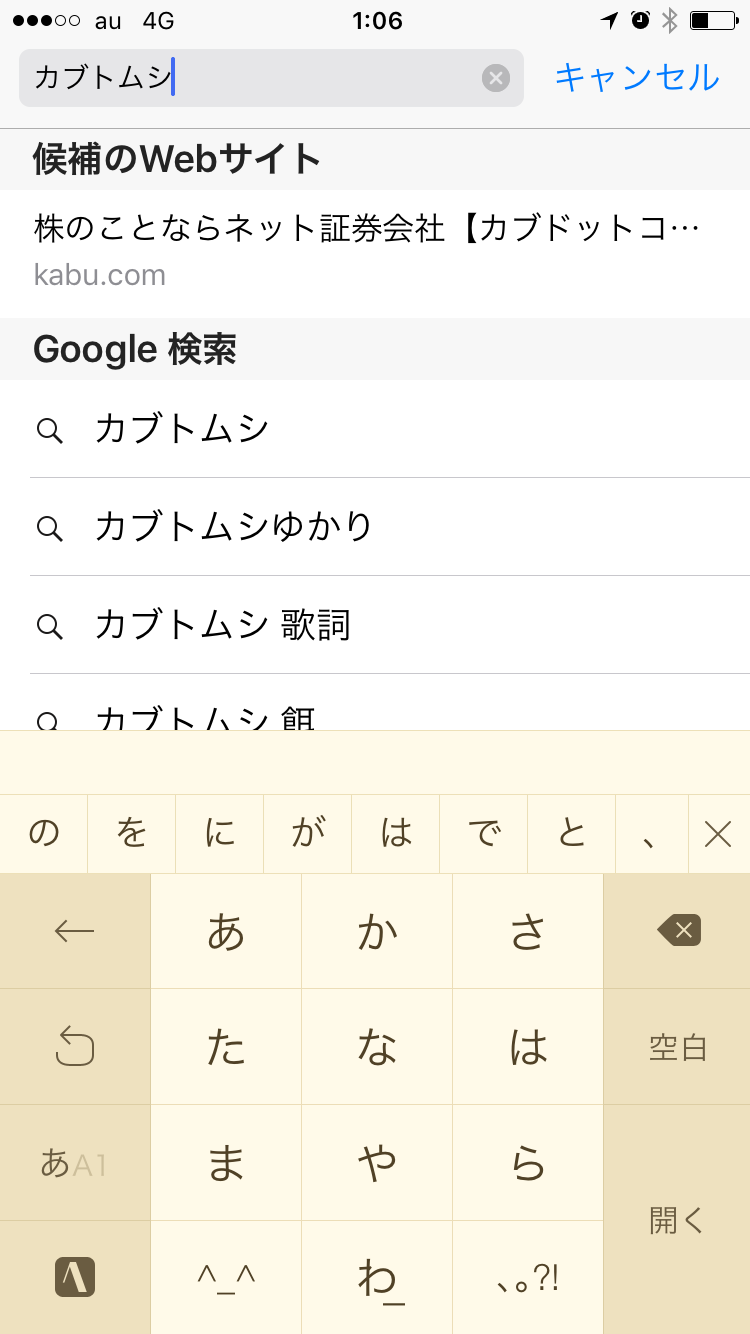750x1334 pixels.
Task: Cancel the search with キャンセル
Action: (x=637, y=78)
